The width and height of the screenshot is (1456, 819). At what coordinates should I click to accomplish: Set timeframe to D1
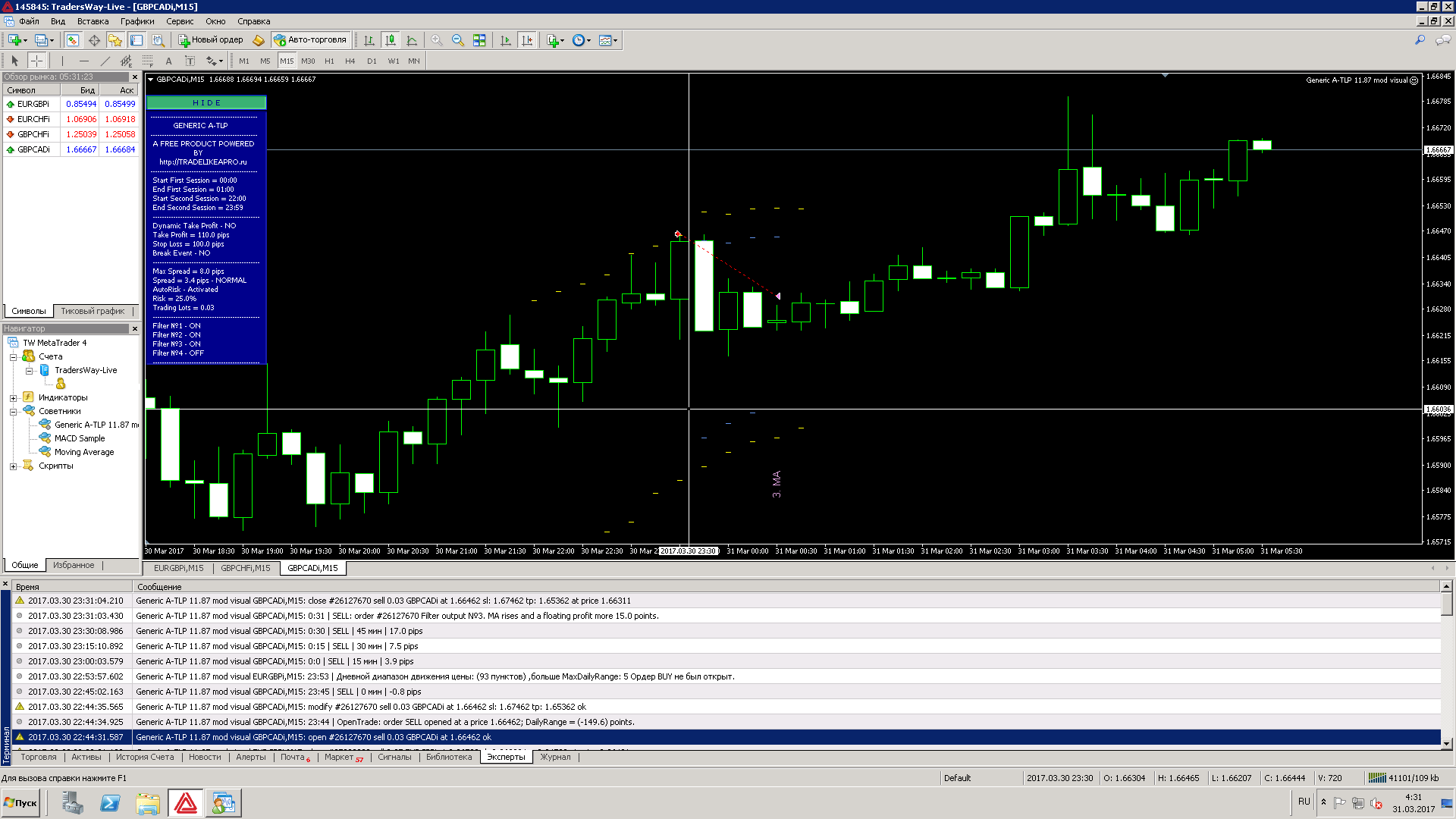(372, 61)
